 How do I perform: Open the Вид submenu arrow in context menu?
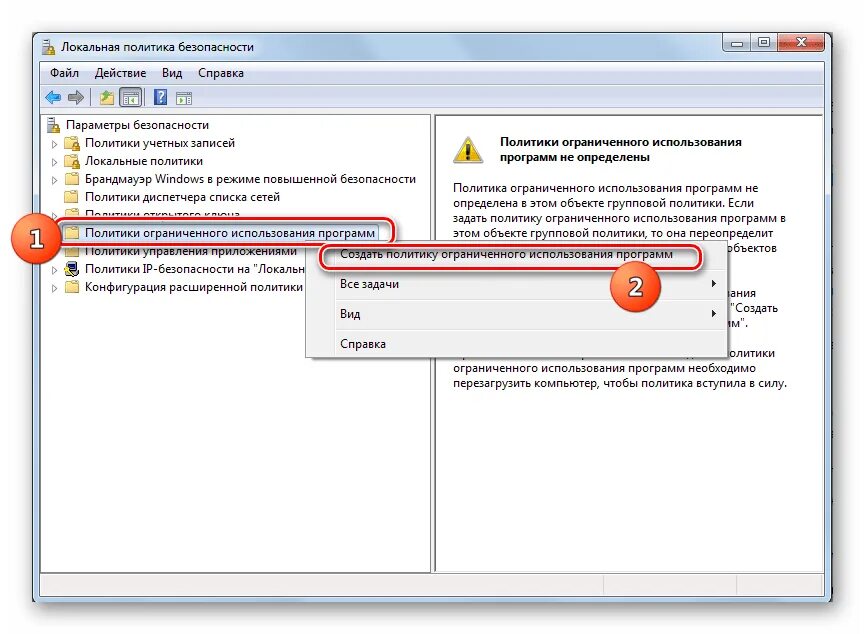point(714,313)
